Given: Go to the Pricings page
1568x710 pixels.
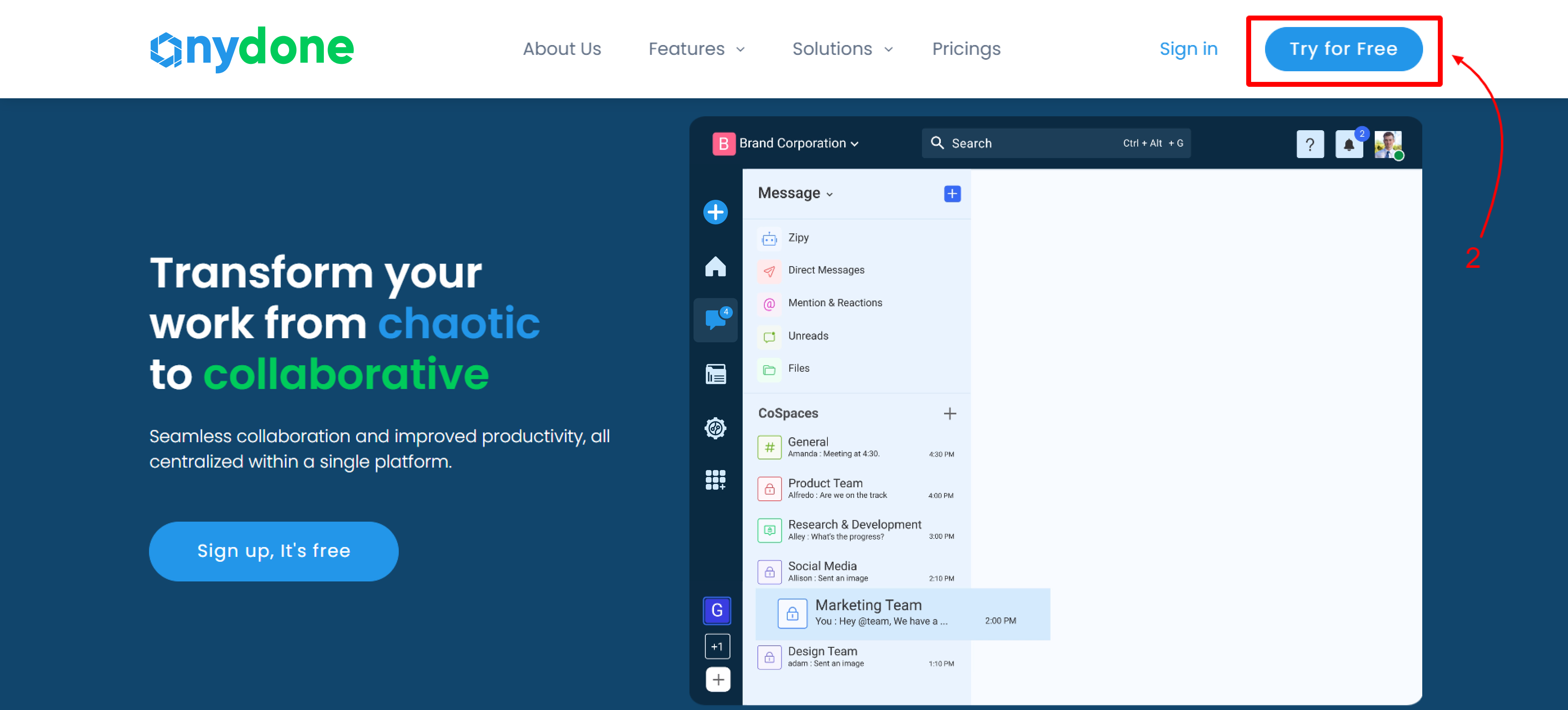Looking at the screenshot, I should pos(966,49).
